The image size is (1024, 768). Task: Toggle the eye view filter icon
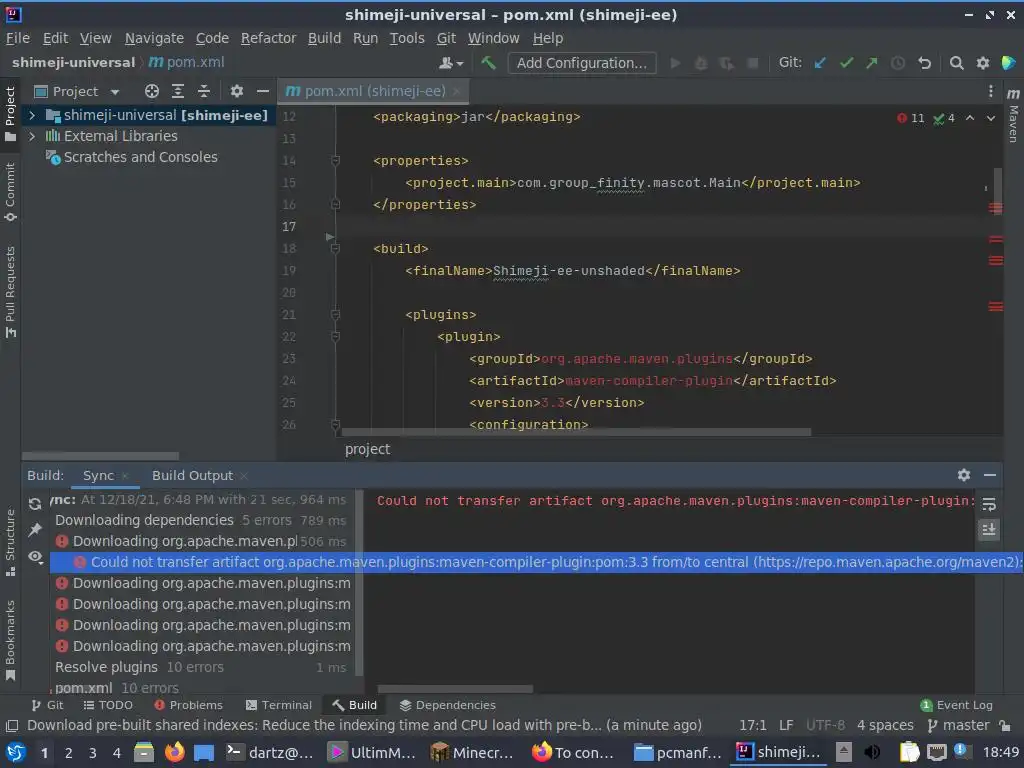coord(35,556)
